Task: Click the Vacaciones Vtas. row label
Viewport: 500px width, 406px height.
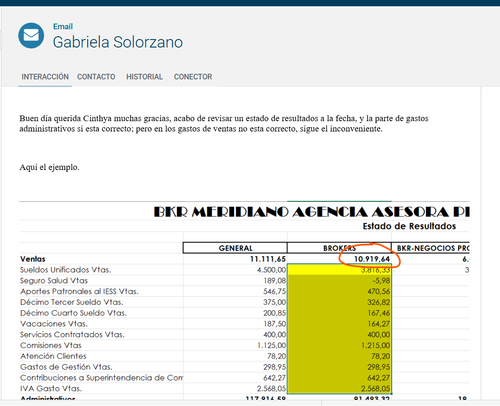Action: coord(54,324)
